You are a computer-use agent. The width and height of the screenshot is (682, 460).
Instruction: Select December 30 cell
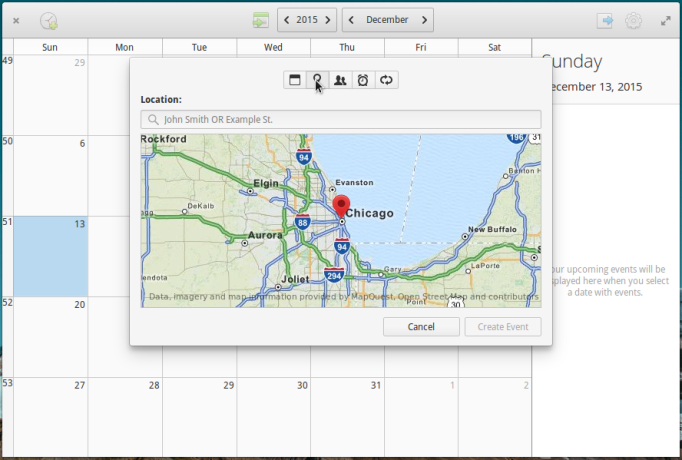click(274, 417)
